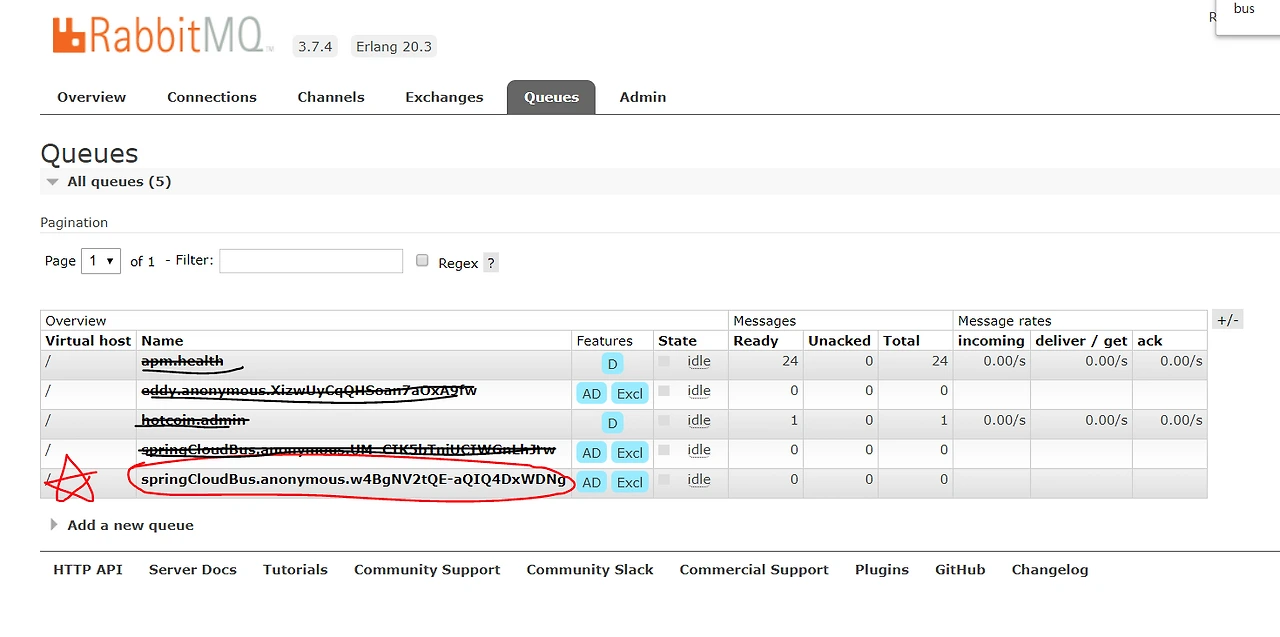The image size is (1280, 637).
Task: Click the +/- column selector button
Action: [x=1227, y=320]
